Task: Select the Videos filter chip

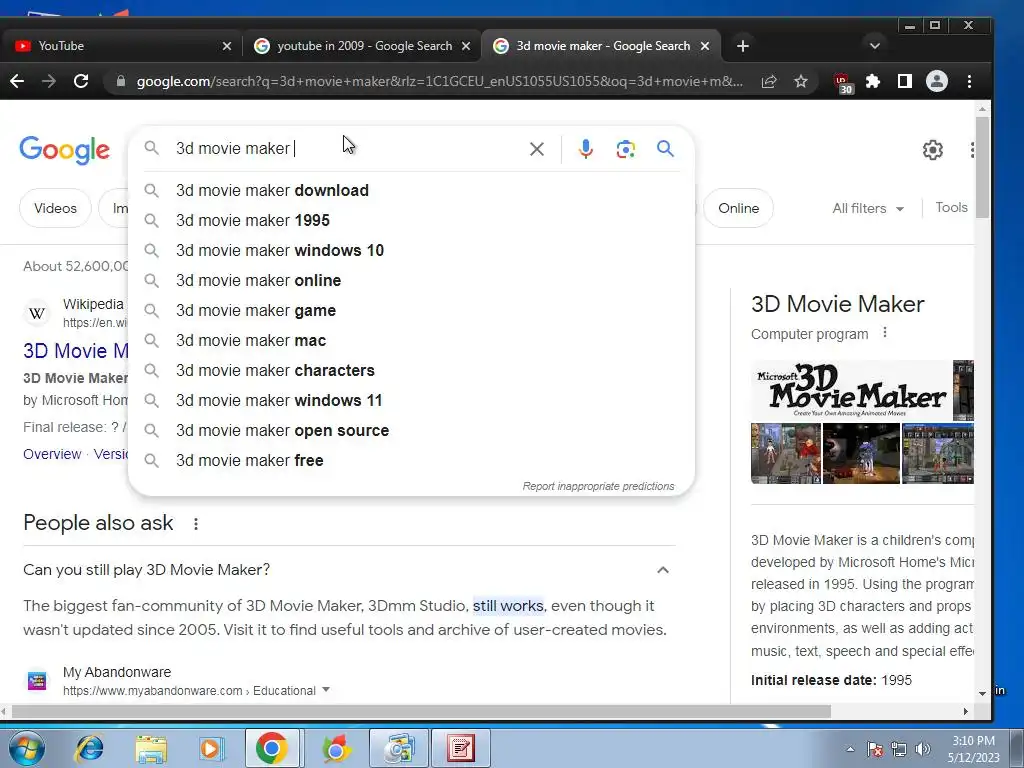Action: click(56, 208)
